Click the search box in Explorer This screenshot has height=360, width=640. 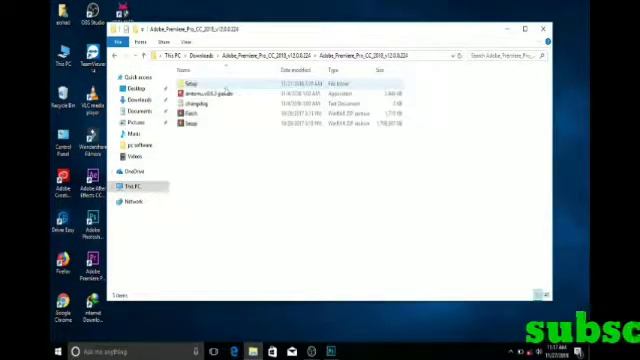pos(507,56)
